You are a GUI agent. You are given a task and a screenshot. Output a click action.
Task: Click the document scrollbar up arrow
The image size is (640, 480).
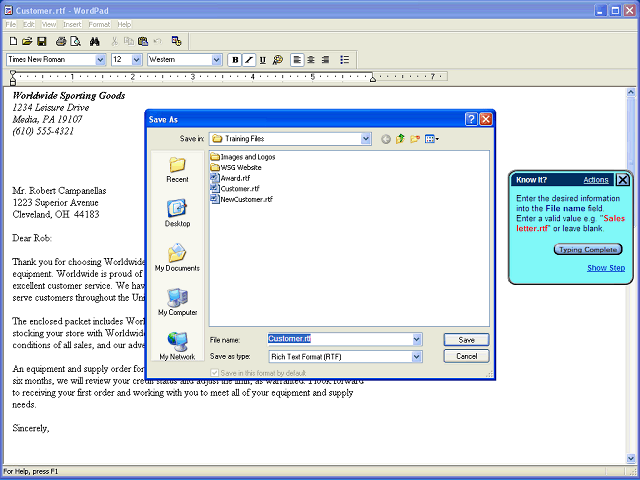631,93
